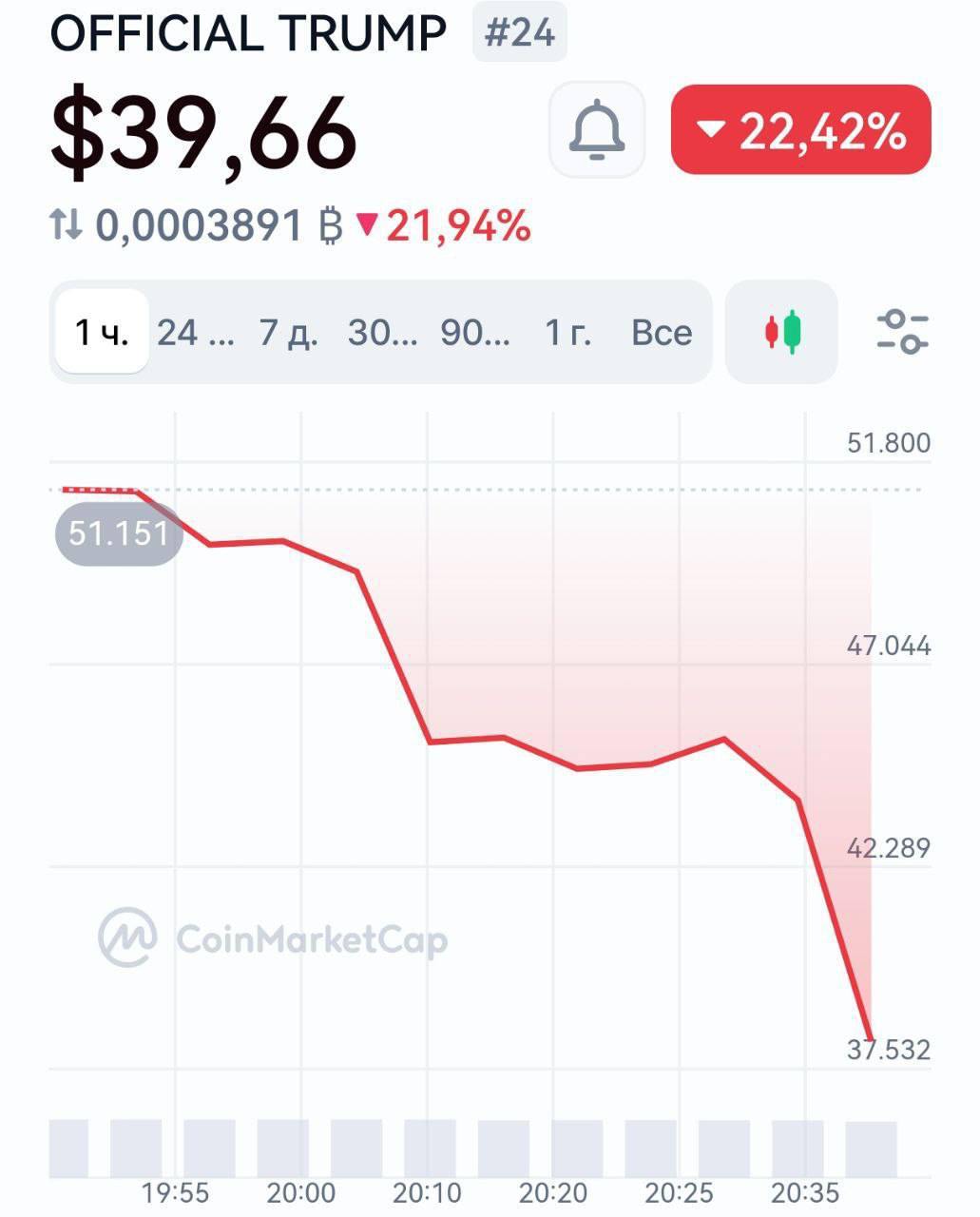Tap the chart line's lowest endpoint
The image size is (980, 1217).
[x=870, y=1038]
